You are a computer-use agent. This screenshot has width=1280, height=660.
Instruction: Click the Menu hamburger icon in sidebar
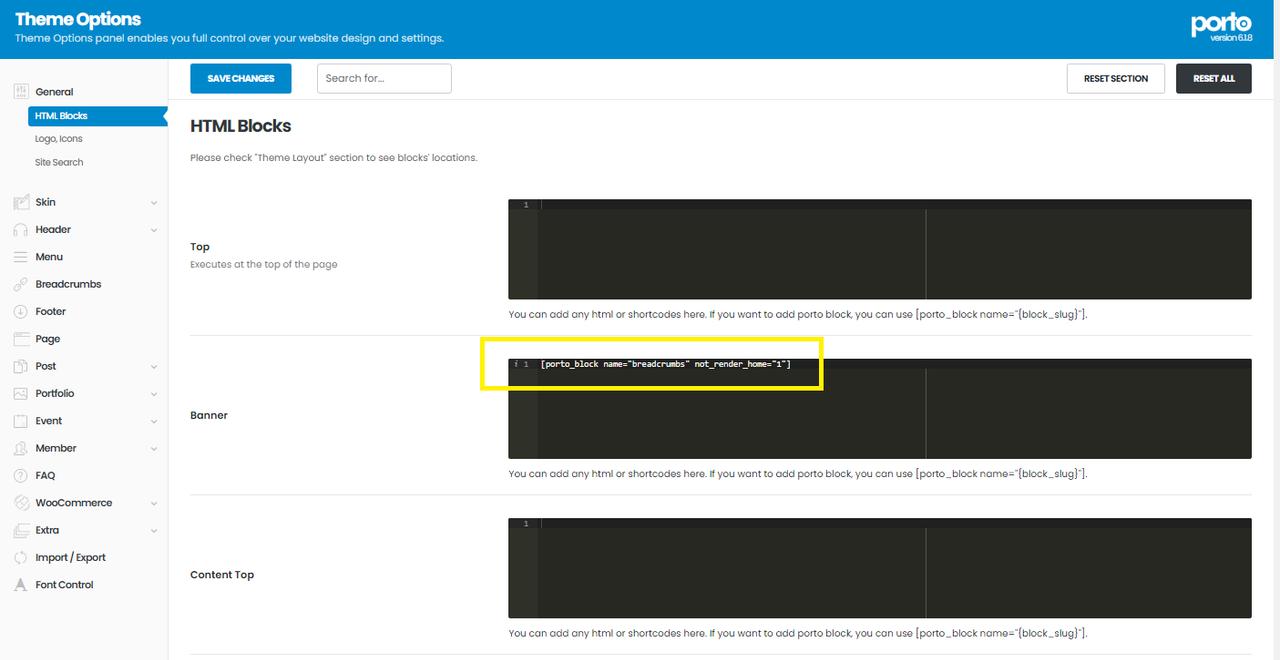click(21, 257)
